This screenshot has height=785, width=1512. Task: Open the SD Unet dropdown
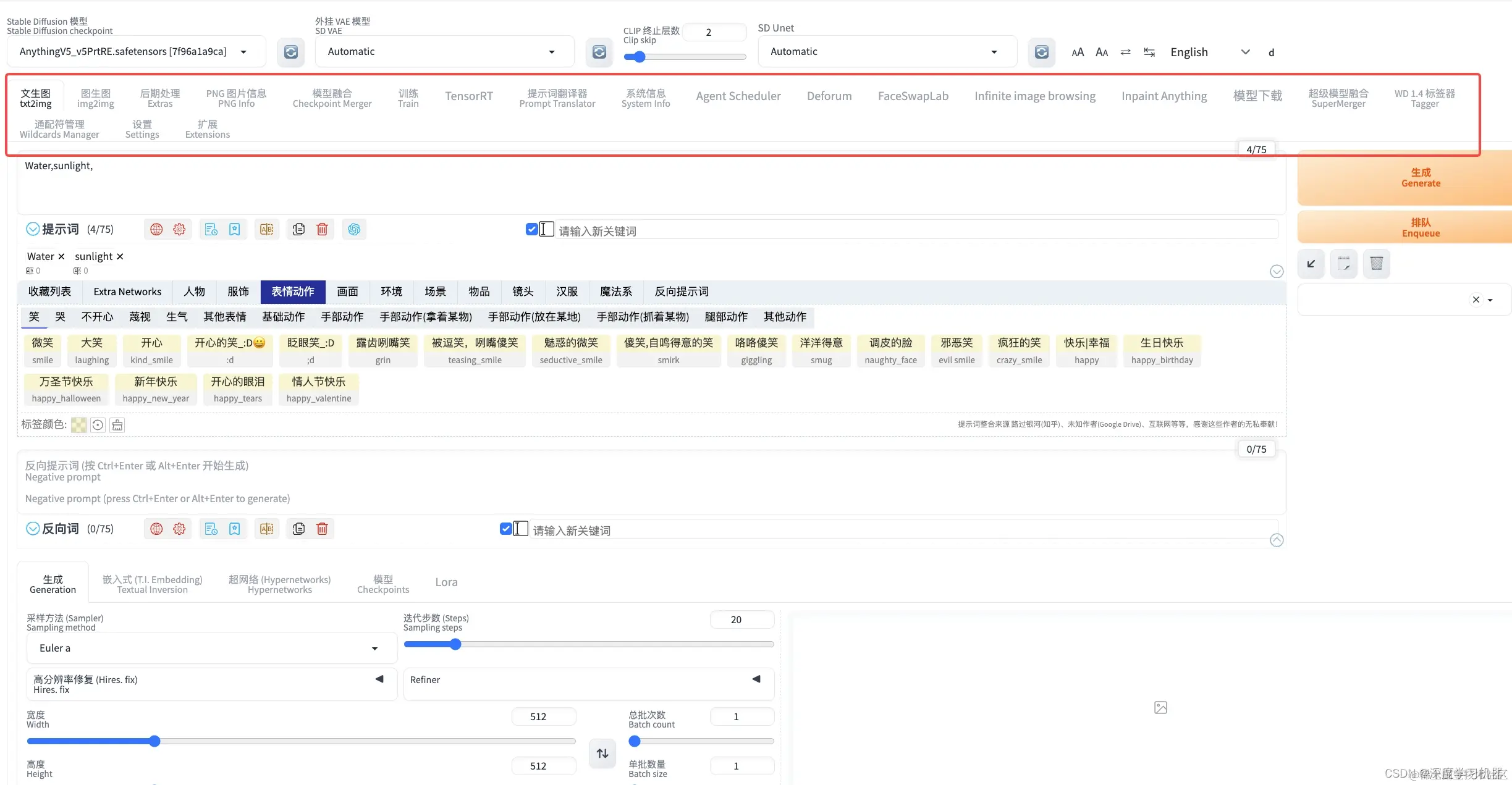pos(887,52)
